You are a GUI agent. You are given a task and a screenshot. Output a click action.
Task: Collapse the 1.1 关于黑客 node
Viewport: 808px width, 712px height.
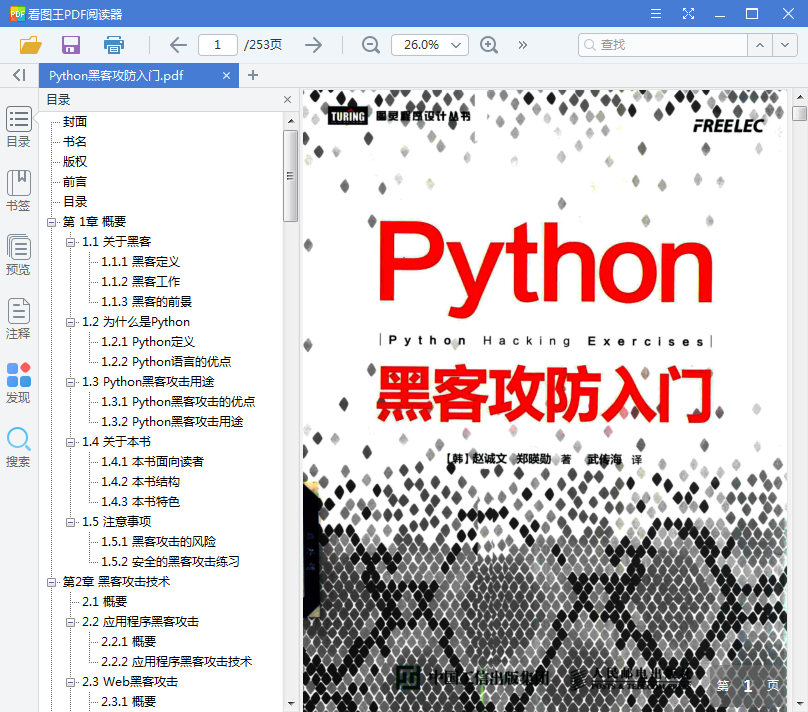point(70,243)
